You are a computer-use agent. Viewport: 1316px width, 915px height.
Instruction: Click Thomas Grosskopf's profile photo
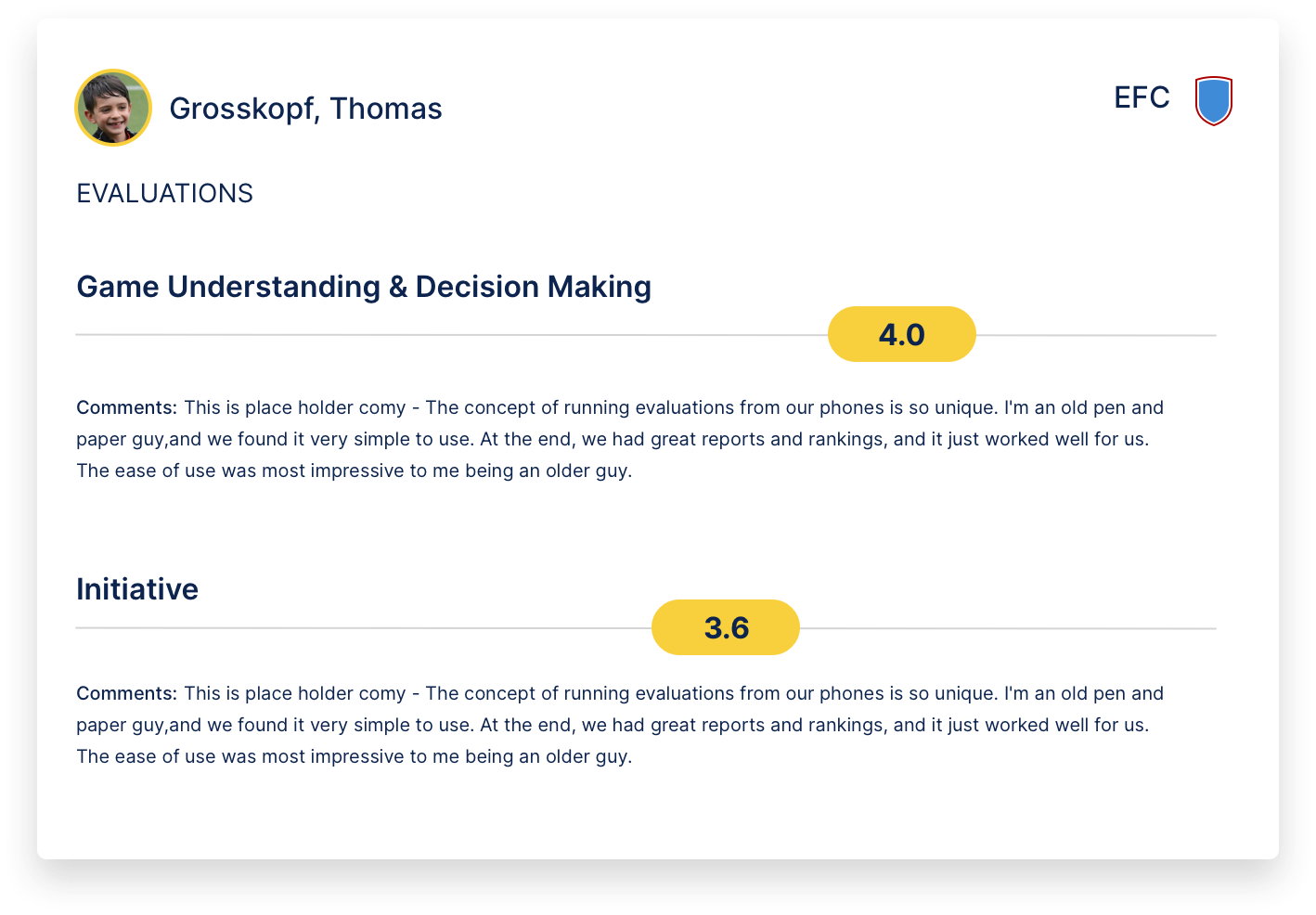tap(113, 108)
